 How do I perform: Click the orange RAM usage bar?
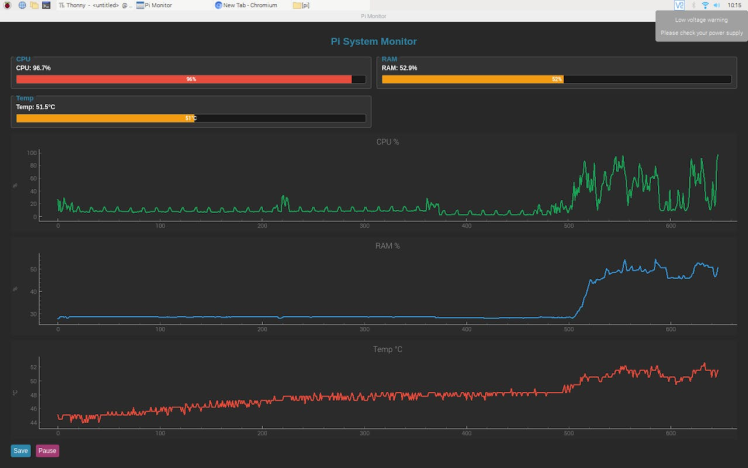point(472,79)
